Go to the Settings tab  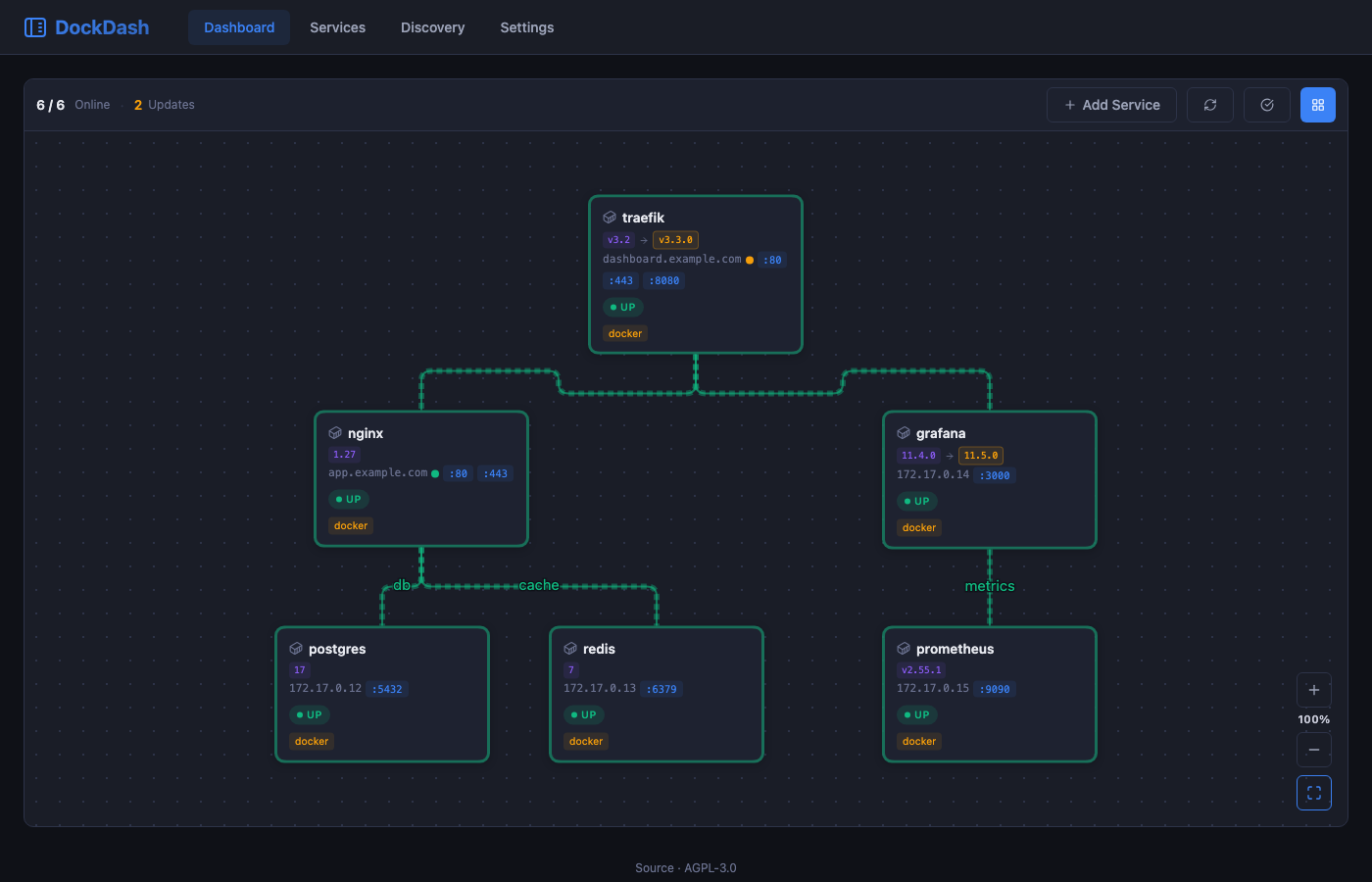point(527,27)
